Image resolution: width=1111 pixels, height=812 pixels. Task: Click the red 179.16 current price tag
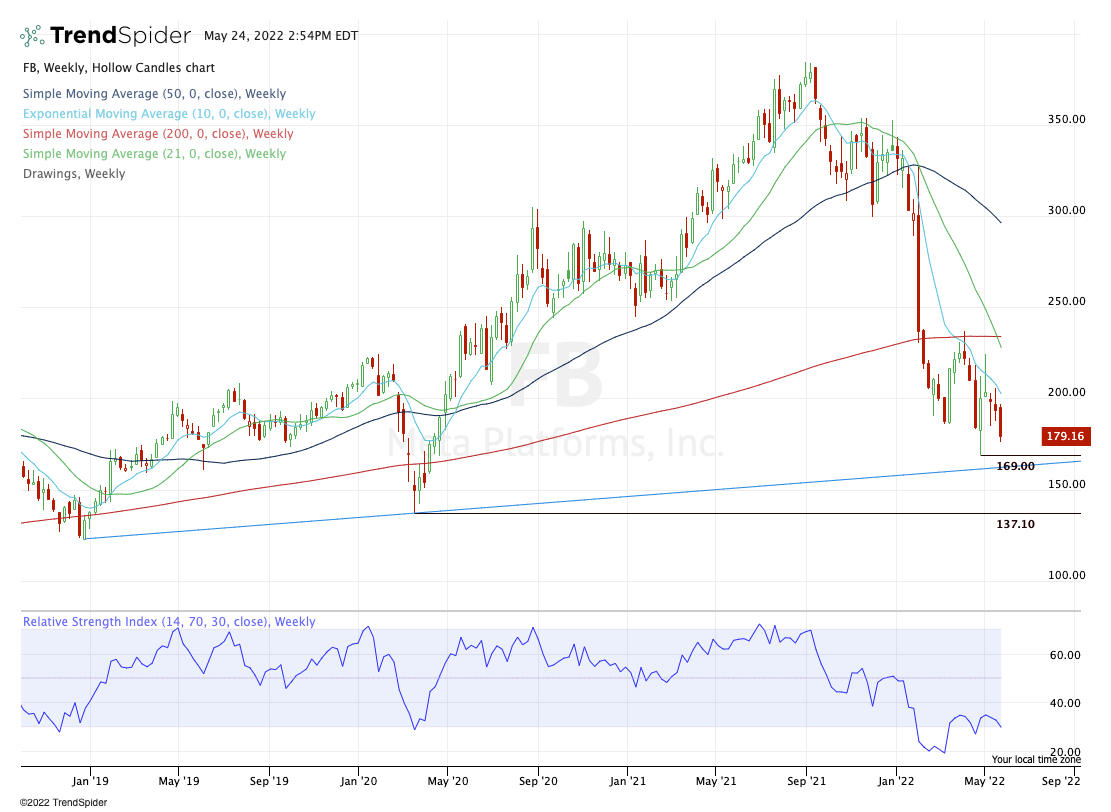pos(1064,436)
